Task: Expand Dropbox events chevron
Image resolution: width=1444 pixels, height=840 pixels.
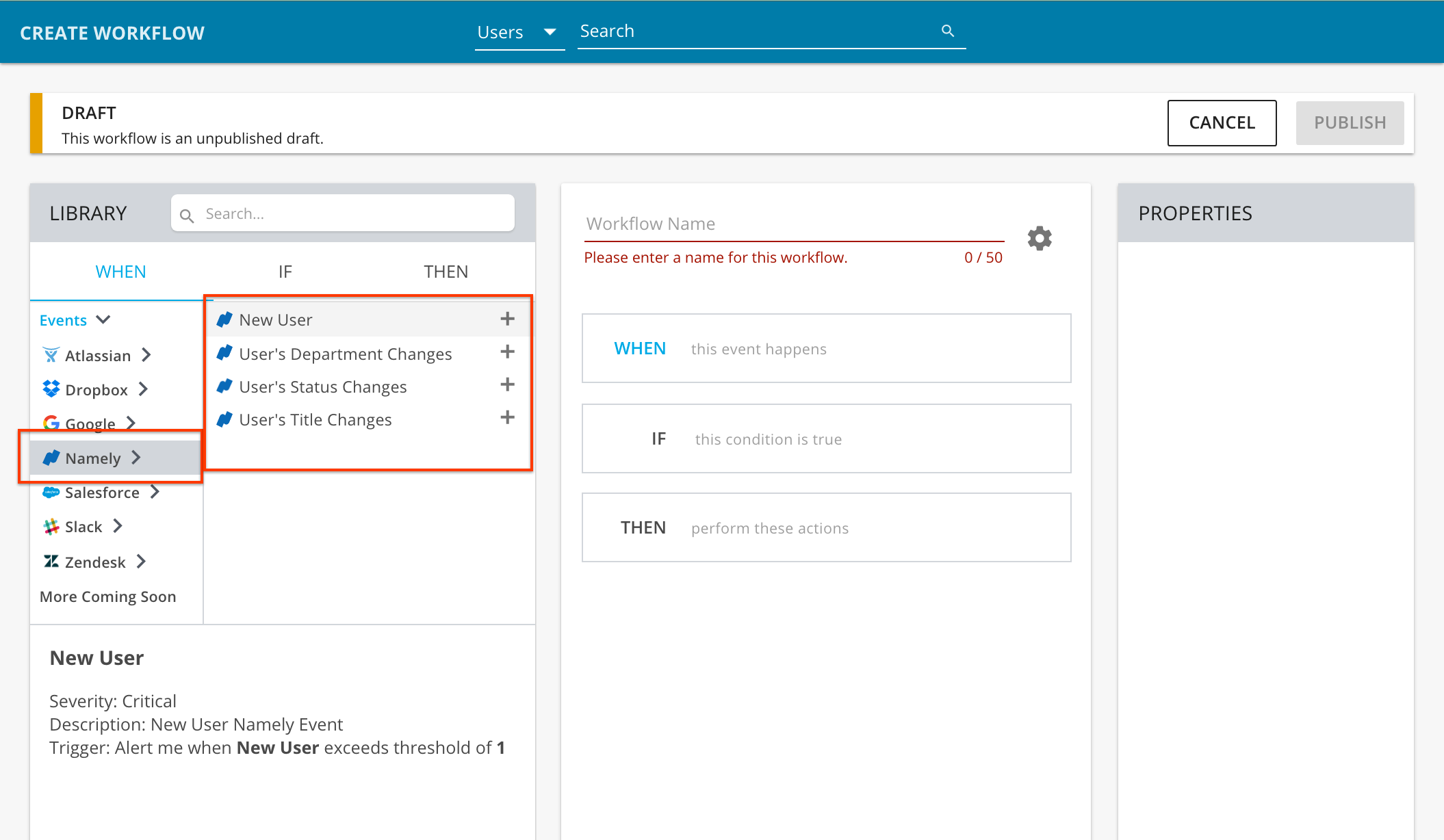Action: [x=143, y=389]
